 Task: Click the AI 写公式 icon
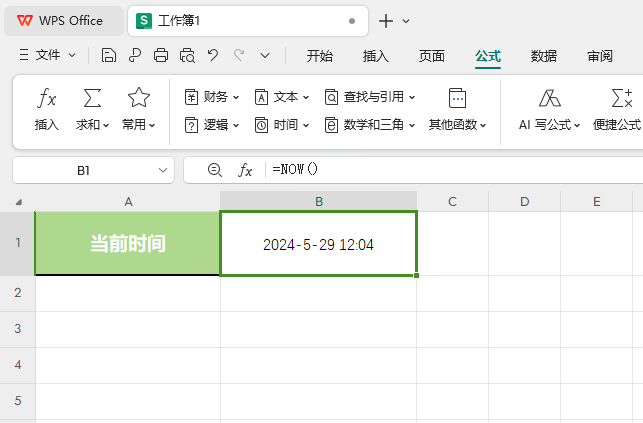point(550,98)
